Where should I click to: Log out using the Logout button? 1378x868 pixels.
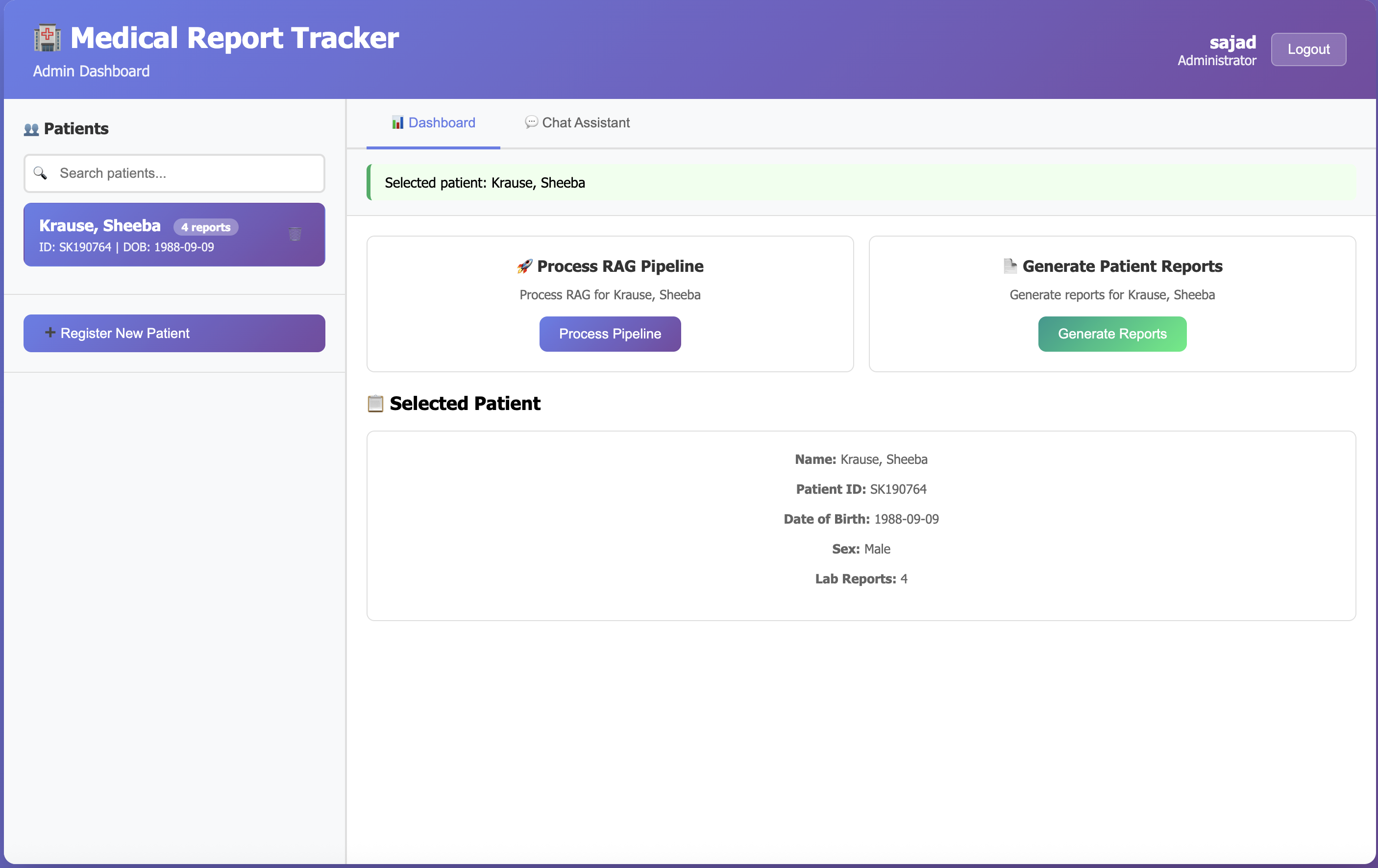(x=1308, y=49)
